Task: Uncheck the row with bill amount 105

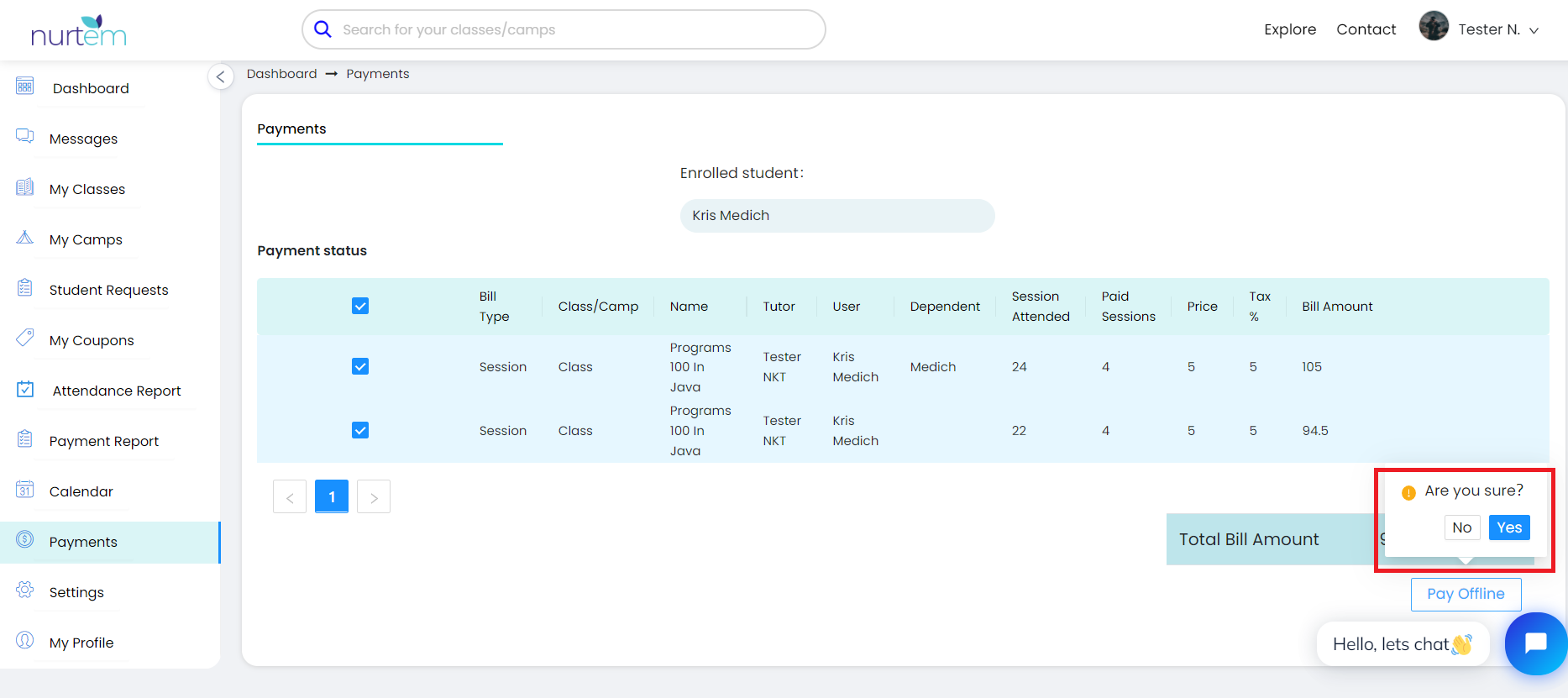Action: coord(360,366)
